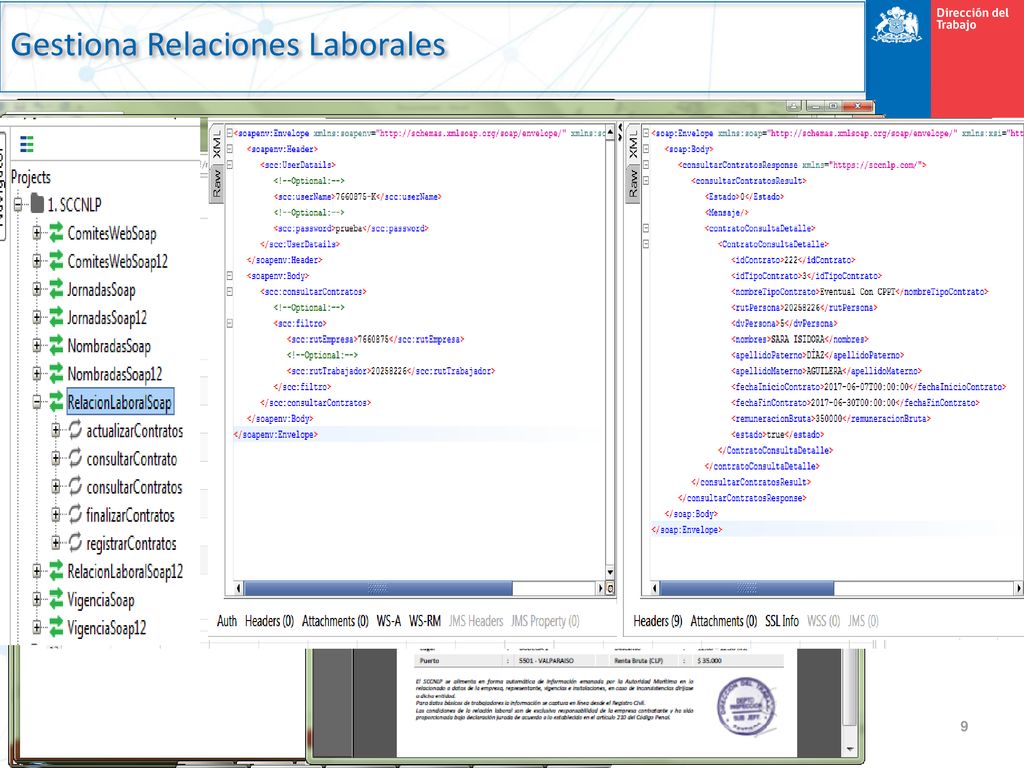Click the finalizarContratos operation icon
1024x768 pixels.
tap(76, 514)
